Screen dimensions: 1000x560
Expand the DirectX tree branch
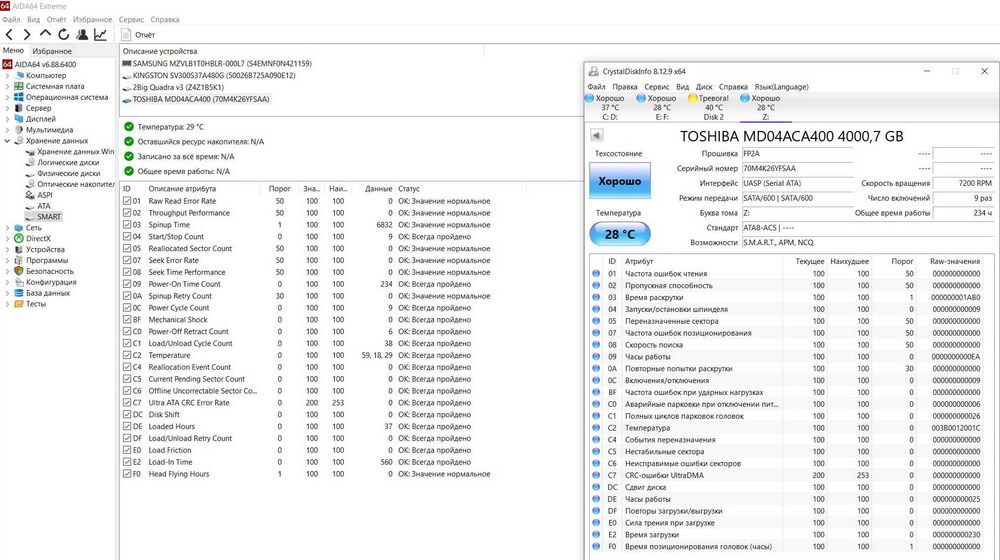pos(7,239)
